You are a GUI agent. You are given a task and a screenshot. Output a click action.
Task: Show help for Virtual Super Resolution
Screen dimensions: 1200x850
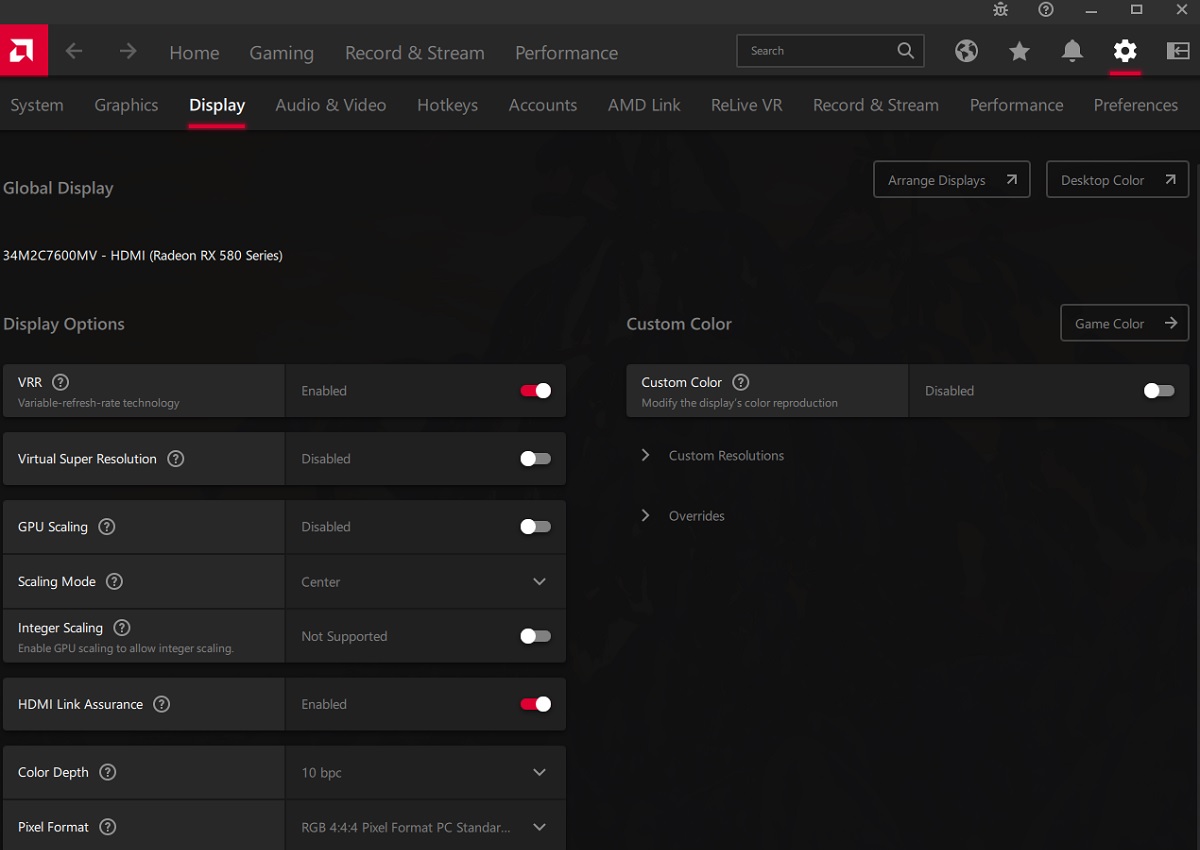pos(176,459)
